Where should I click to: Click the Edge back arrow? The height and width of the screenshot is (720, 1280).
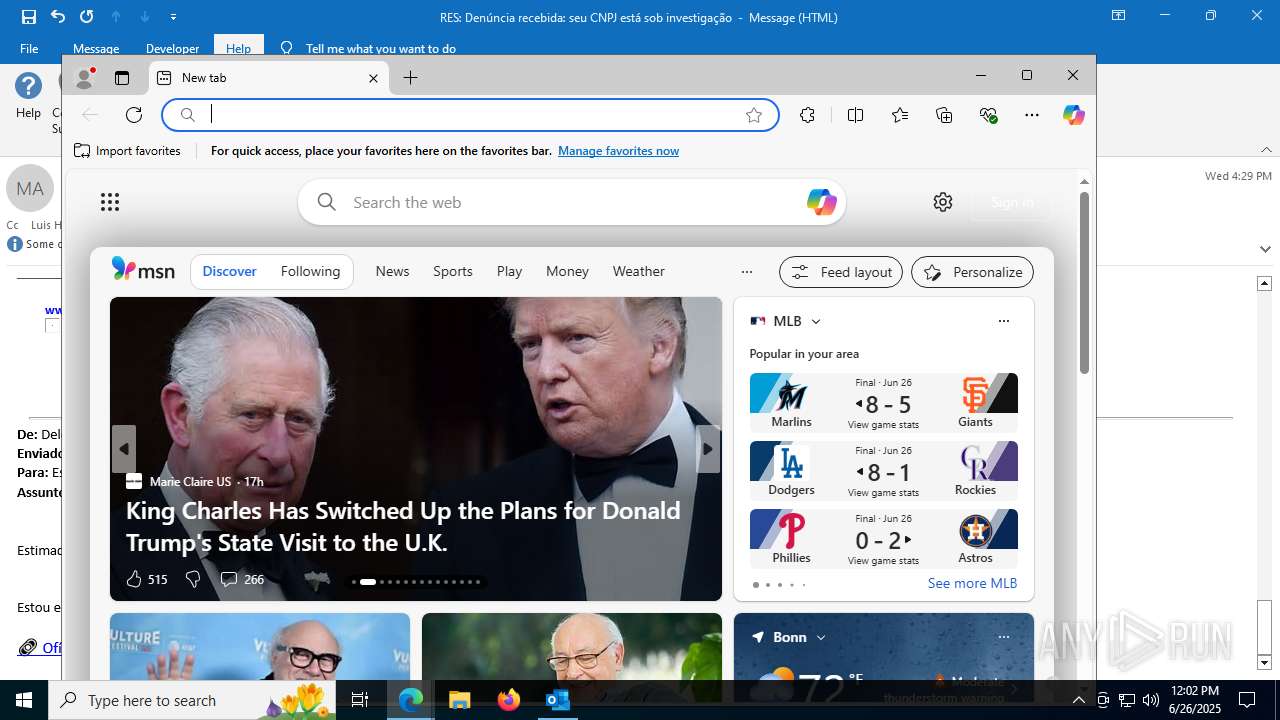tap(90, 115)
